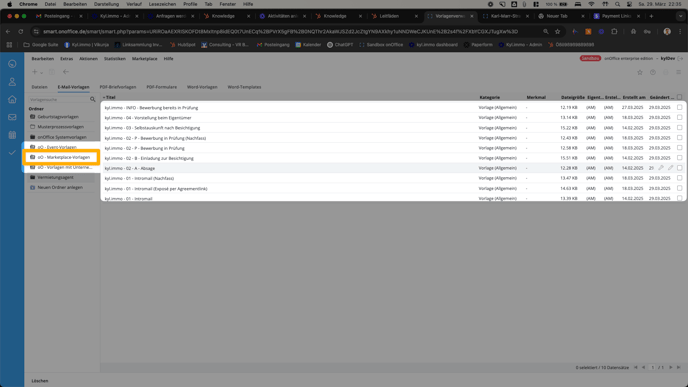Sort by the Dateigröße column header
Screen dimensions: 688x387
point(572,97)
